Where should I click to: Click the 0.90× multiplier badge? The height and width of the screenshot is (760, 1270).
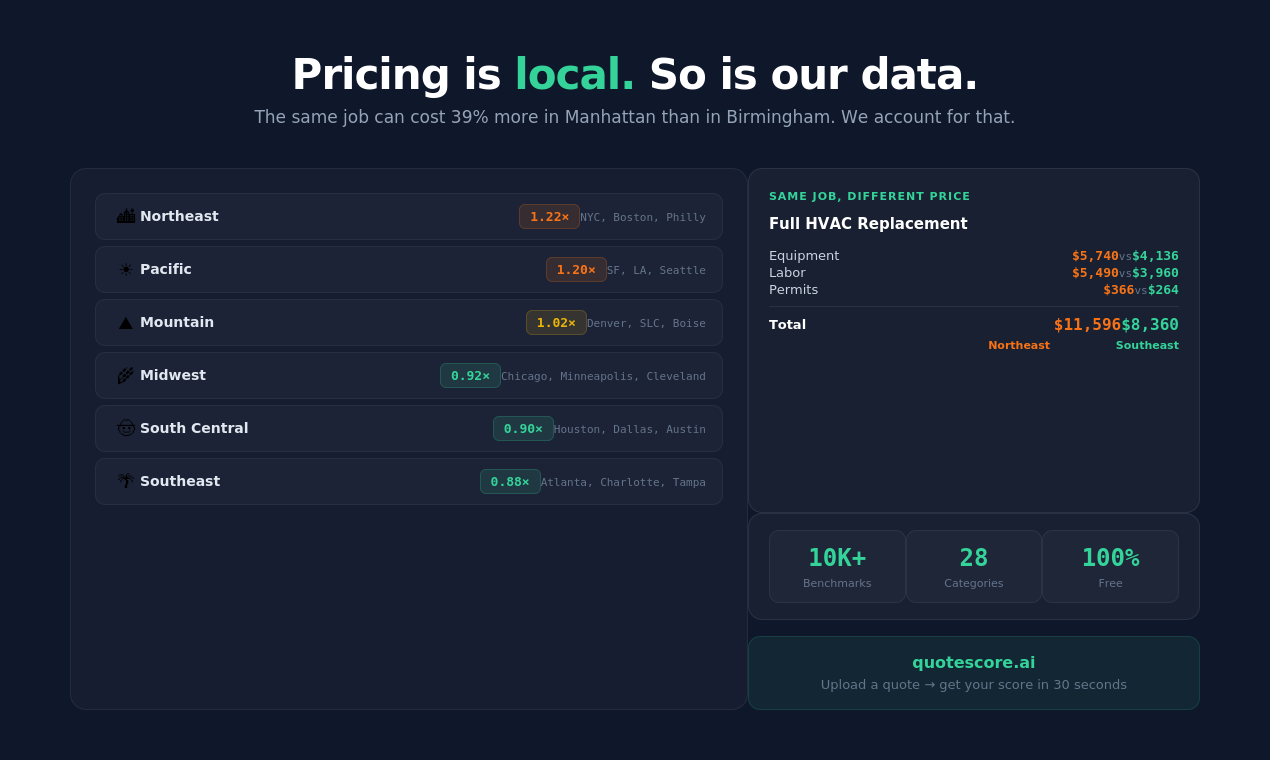click(523, 429)
